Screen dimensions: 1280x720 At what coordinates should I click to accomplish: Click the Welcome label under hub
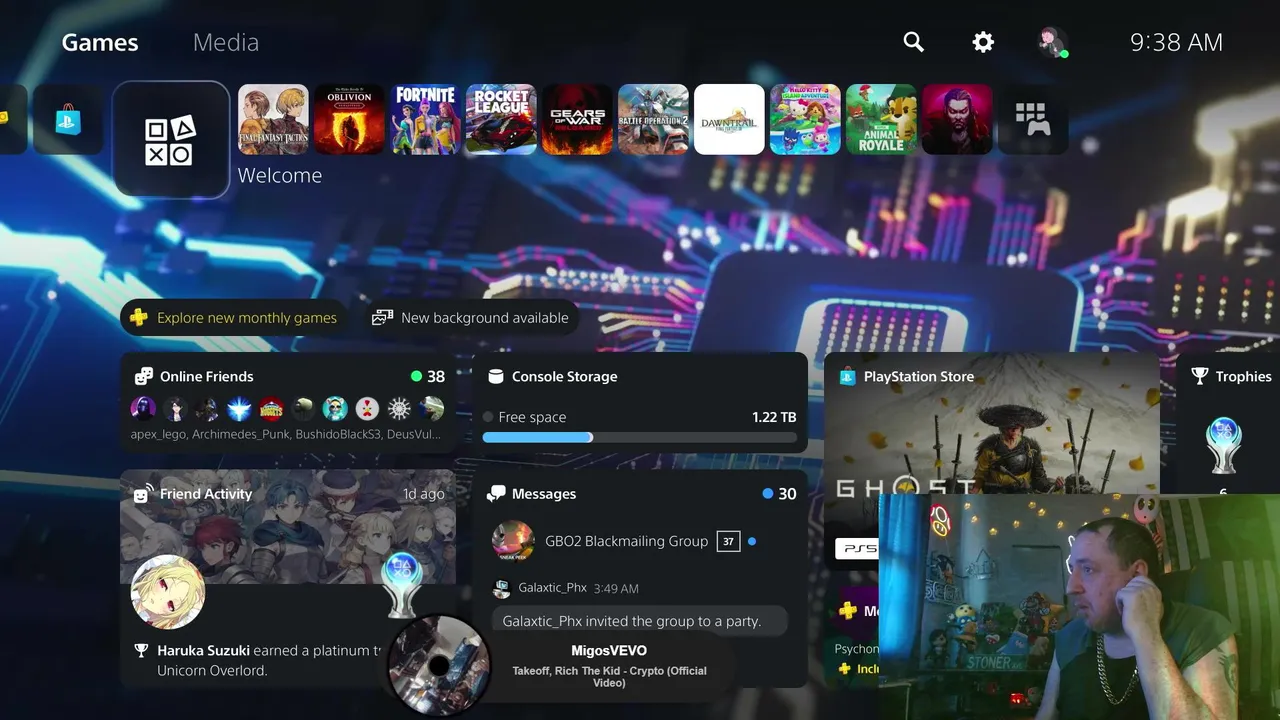pos(280,175)
